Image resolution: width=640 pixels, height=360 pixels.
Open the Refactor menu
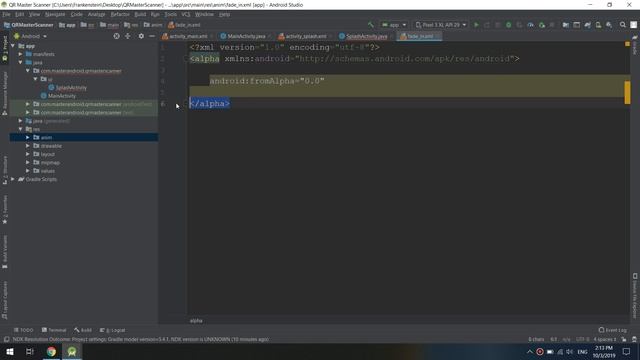120,14
